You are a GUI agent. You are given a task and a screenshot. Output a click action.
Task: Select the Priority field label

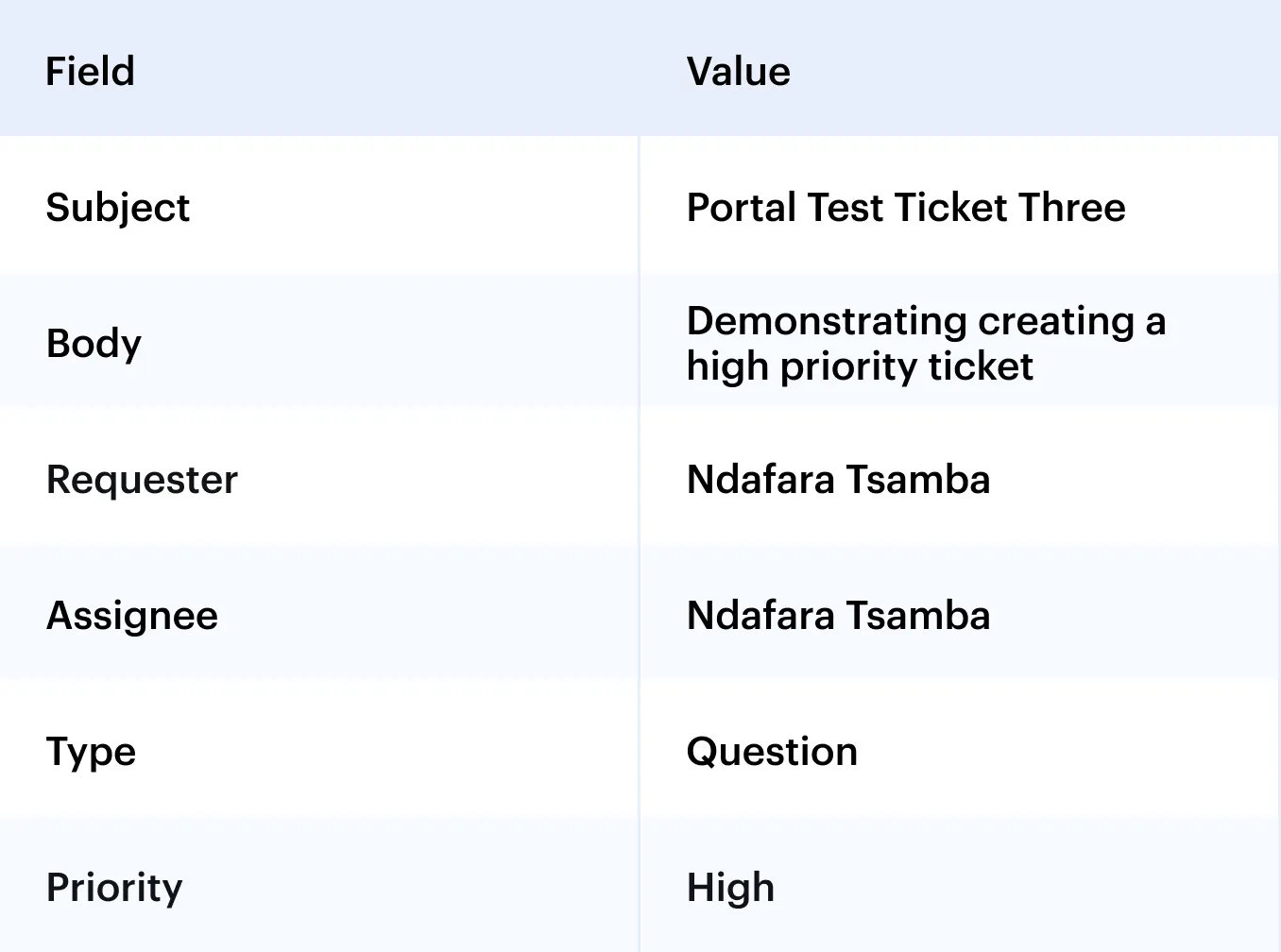click(114, 888)
